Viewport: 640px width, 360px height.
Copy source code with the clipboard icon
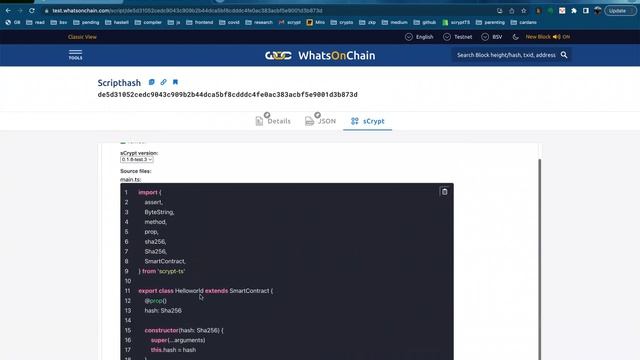(x=444, y=191)
